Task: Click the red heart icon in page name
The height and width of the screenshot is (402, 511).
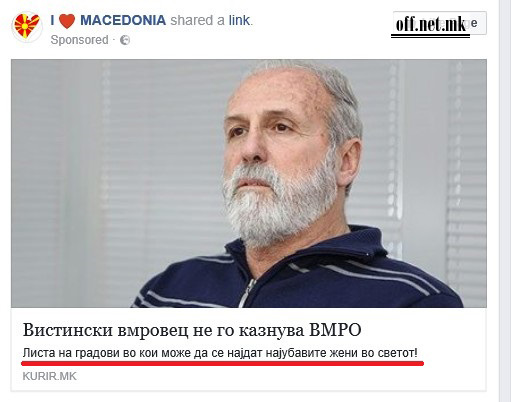Action: (x=67, y=21)
